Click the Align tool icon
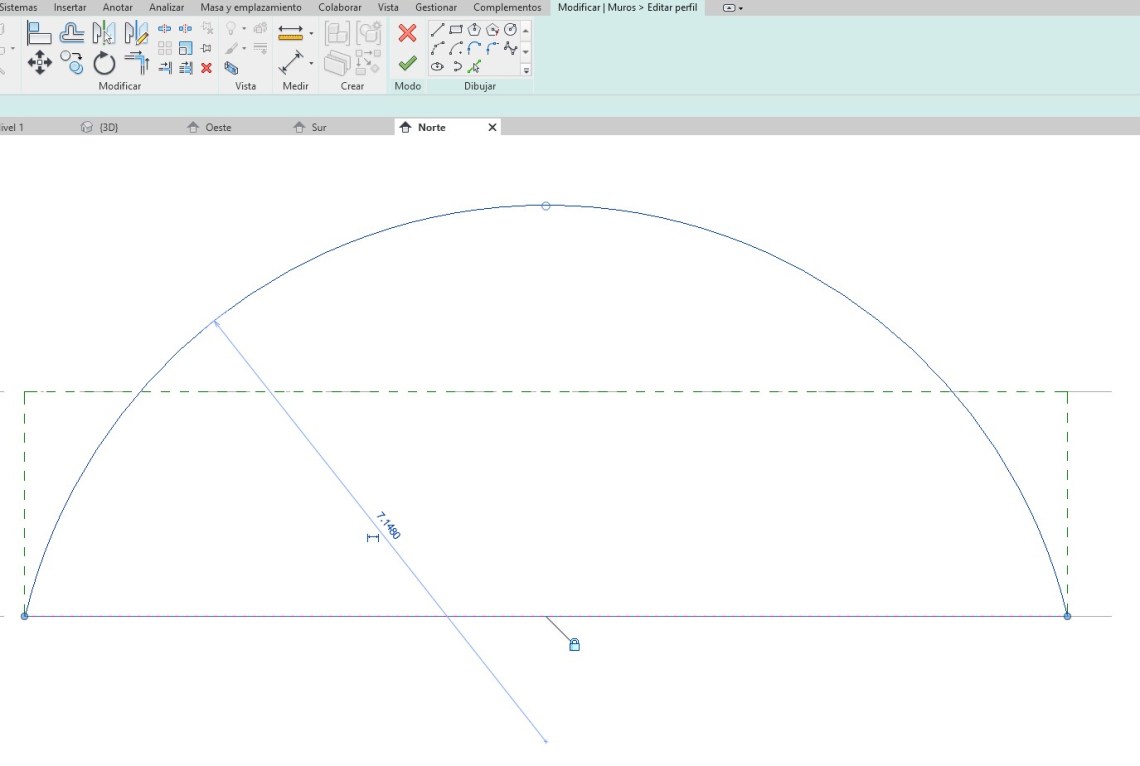This screenshot has height=766, width=1140. point(40,33)
